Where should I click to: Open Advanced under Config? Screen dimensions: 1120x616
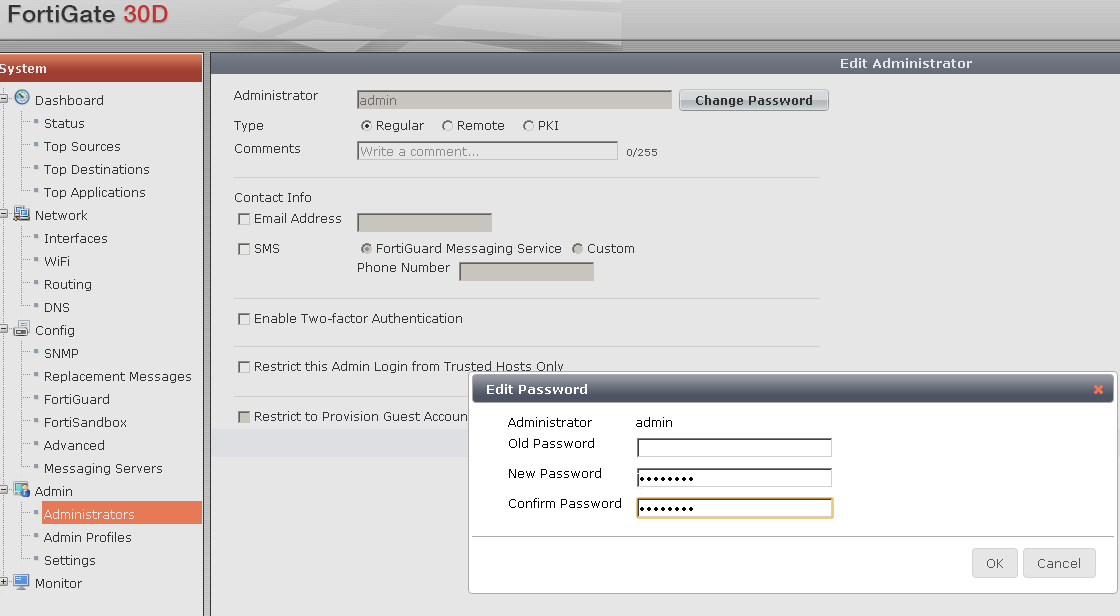tap(74, 445)
